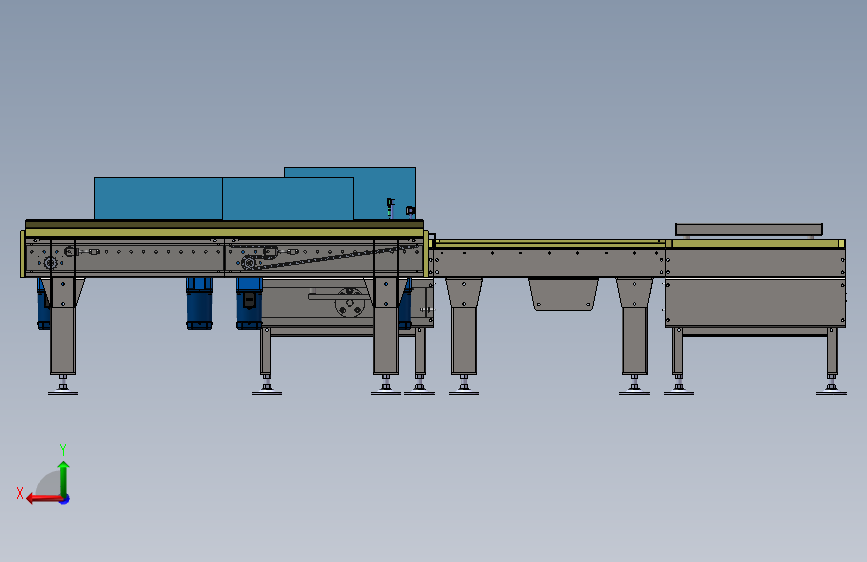Select the rightmost leveling foot pad

[831, 392]
